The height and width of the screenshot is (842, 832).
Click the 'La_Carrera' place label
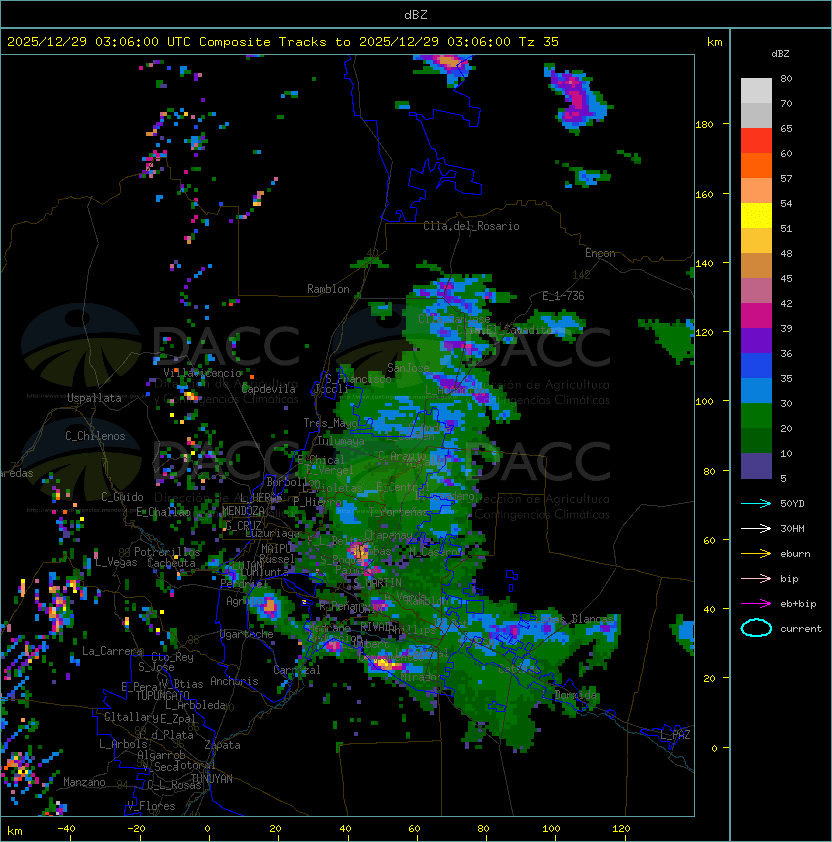tap(112, 651)
